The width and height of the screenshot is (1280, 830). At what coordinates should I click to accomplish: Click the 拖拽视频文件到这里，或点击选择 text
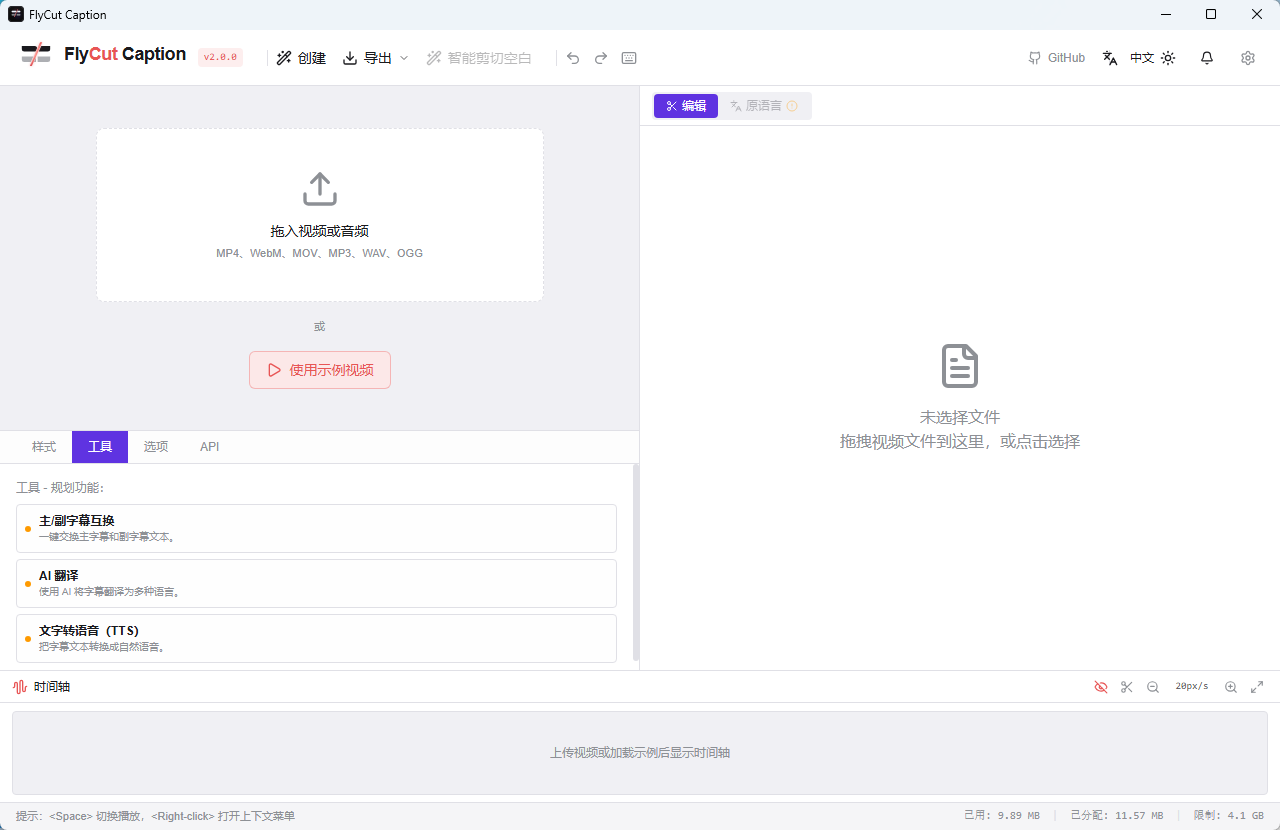[x=960, y=442]
